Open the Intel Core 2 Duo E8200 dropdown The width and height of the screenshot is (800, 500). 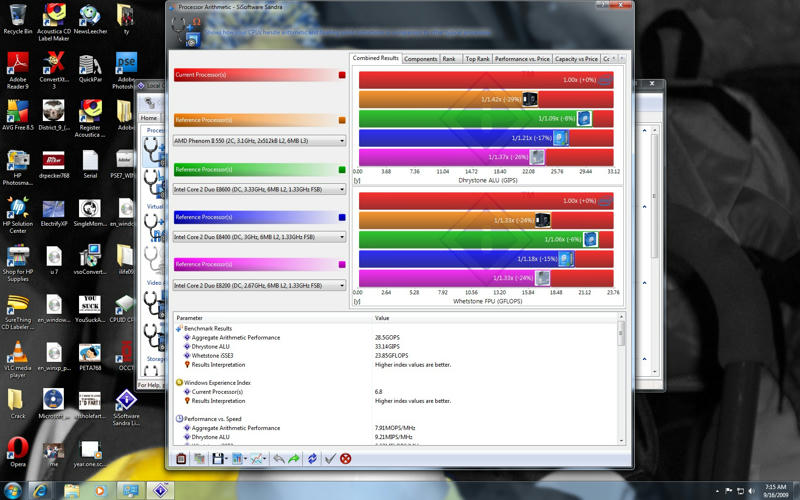[259, 286]
